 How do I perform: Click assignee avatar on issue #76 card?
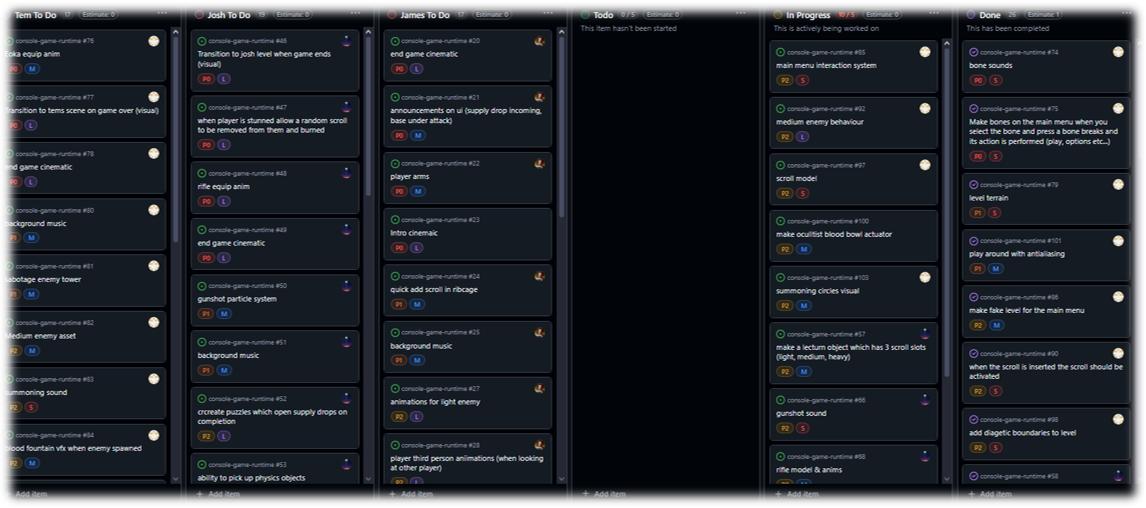(153, 41)
